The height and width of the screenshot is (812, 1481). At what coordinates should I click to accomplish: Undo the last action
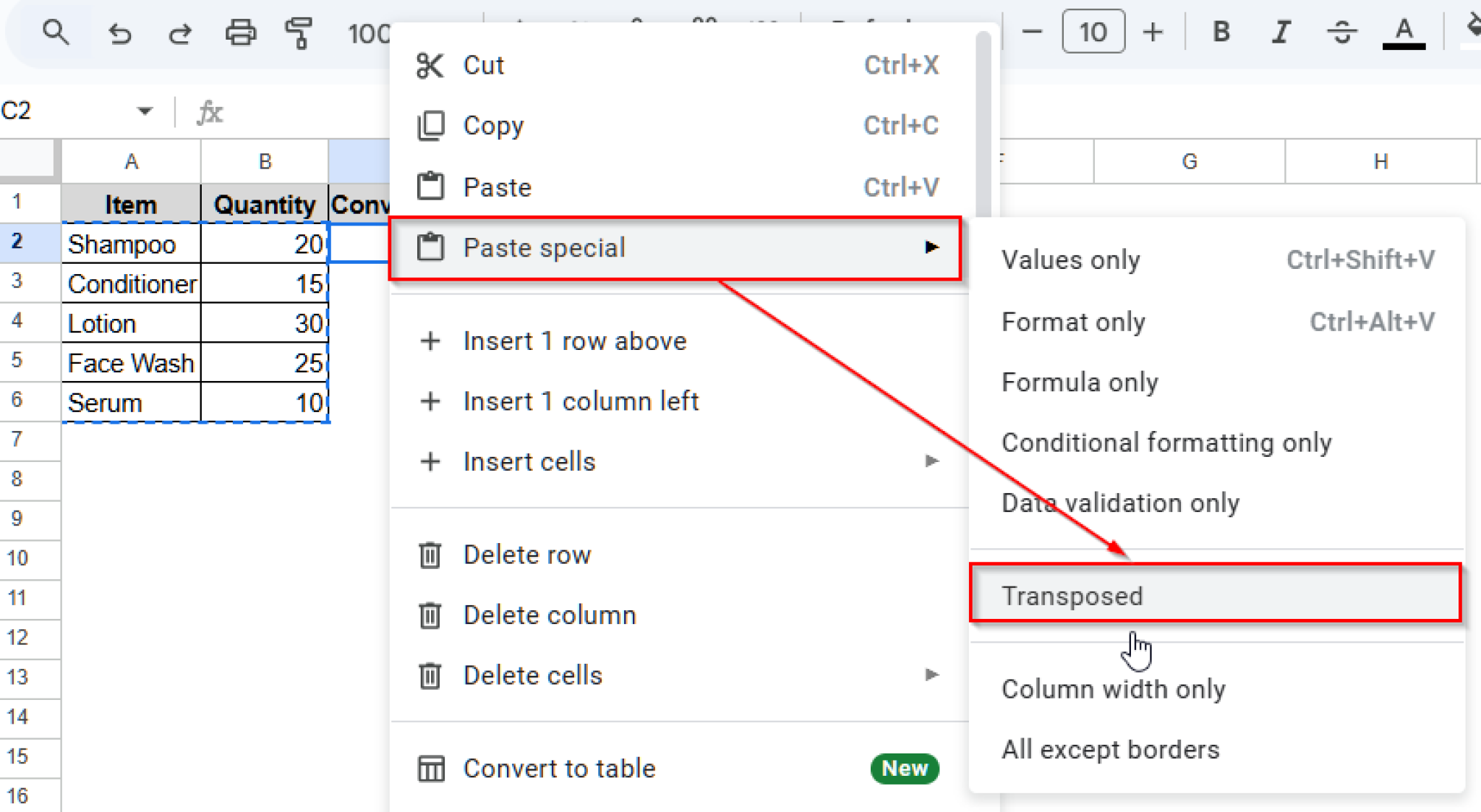pos(121,33)
